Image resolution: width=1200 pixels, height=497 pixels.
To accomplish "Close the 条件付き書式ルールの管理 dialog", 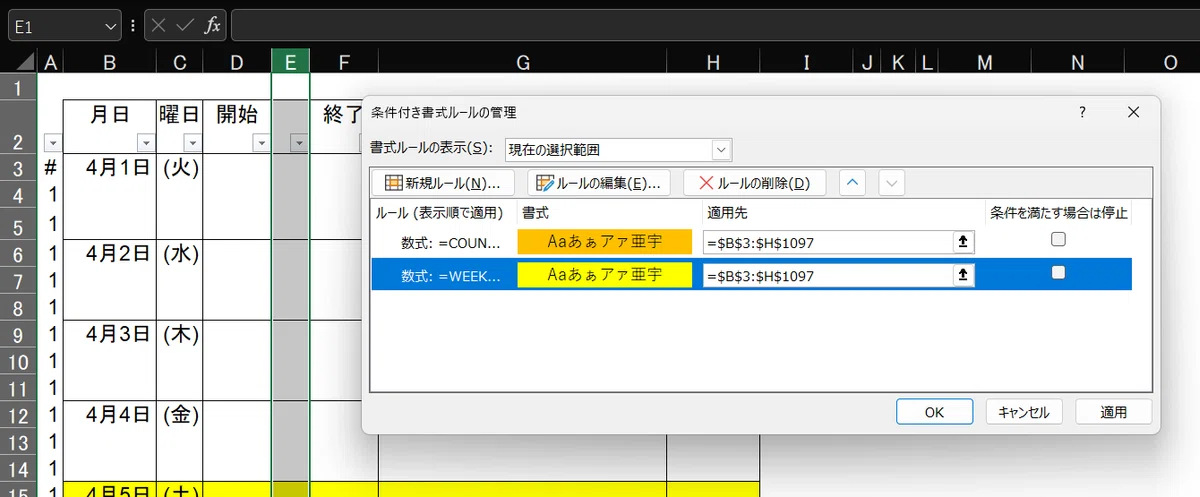I will pos(1133,112).
